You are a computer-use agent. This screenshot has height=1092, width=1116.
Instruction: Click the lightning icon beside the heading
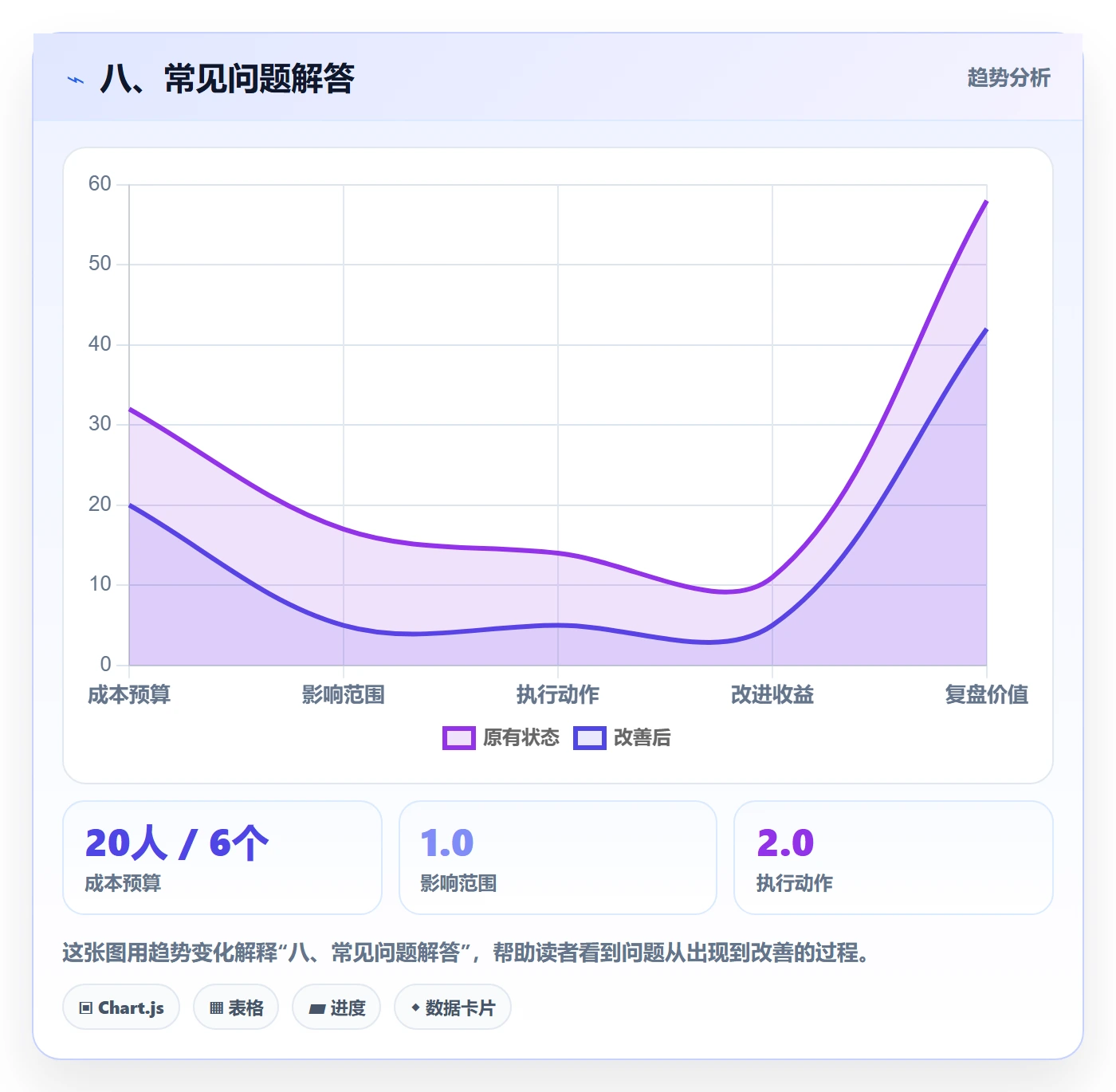[x=76, y=80]
